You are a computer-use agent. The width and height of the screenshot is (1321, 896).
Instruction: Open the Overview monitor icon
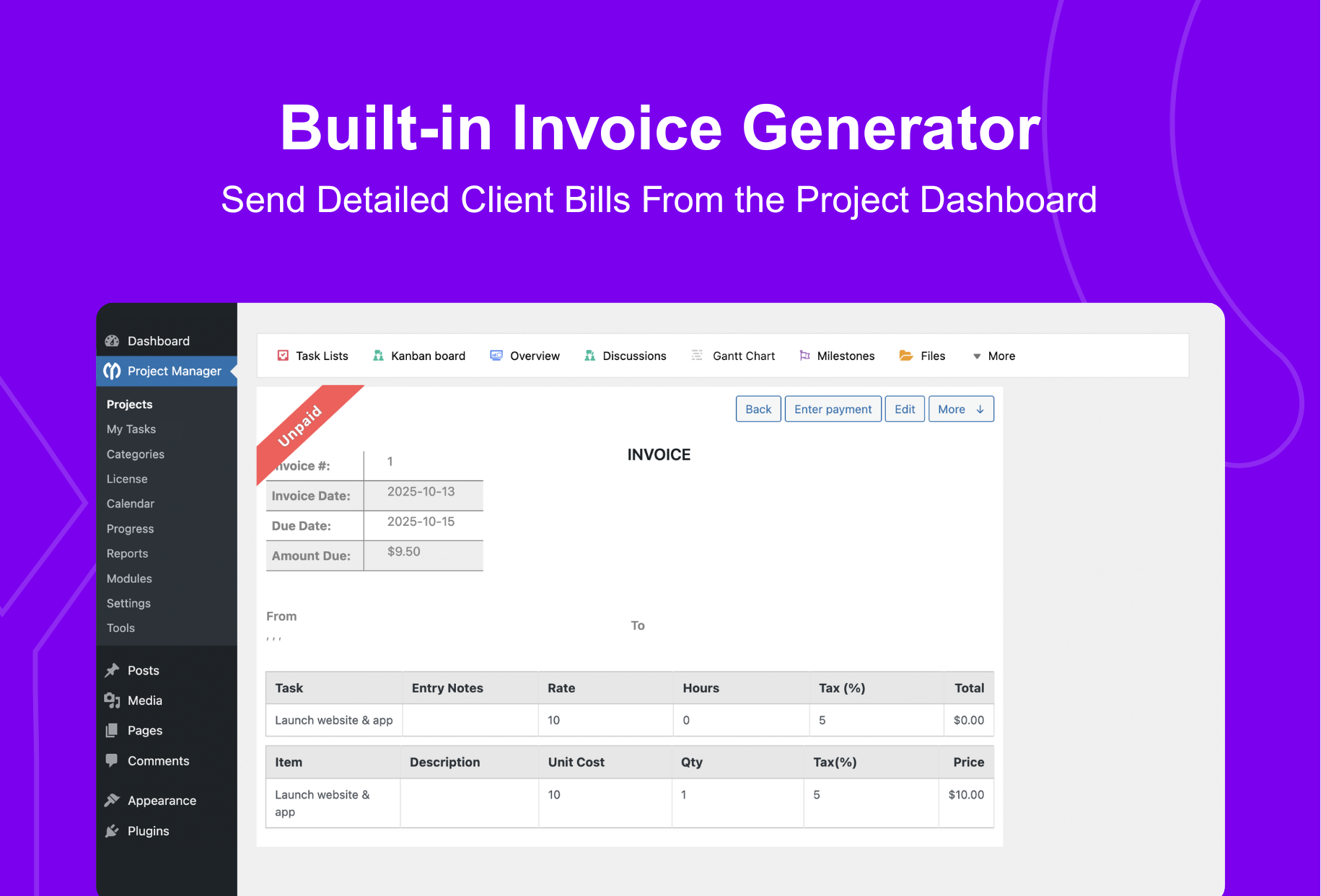(x=496, y=355)
